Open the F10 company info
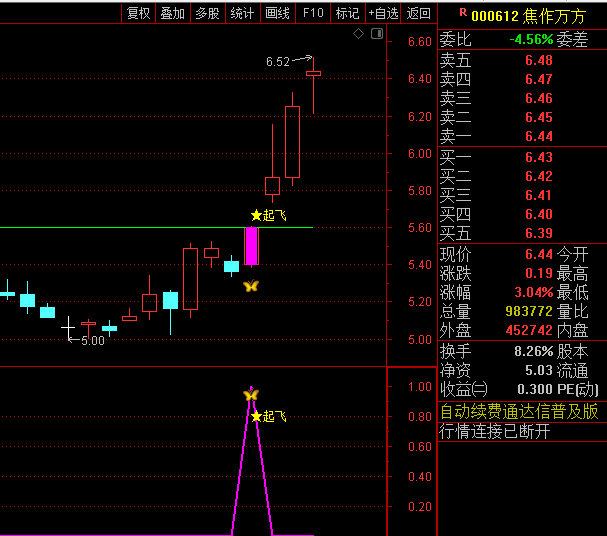This screenshot has width=607, height=536. [x=313, y=14]
